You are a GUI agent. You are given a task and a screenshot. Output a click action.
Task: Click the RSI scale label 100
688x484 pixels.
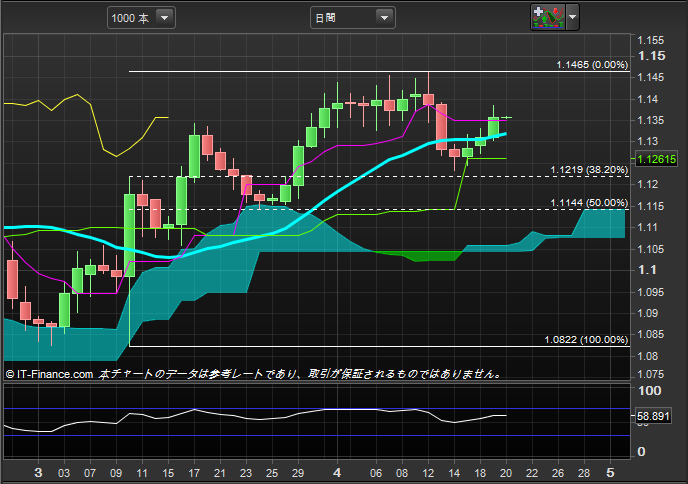coord(650,391)
